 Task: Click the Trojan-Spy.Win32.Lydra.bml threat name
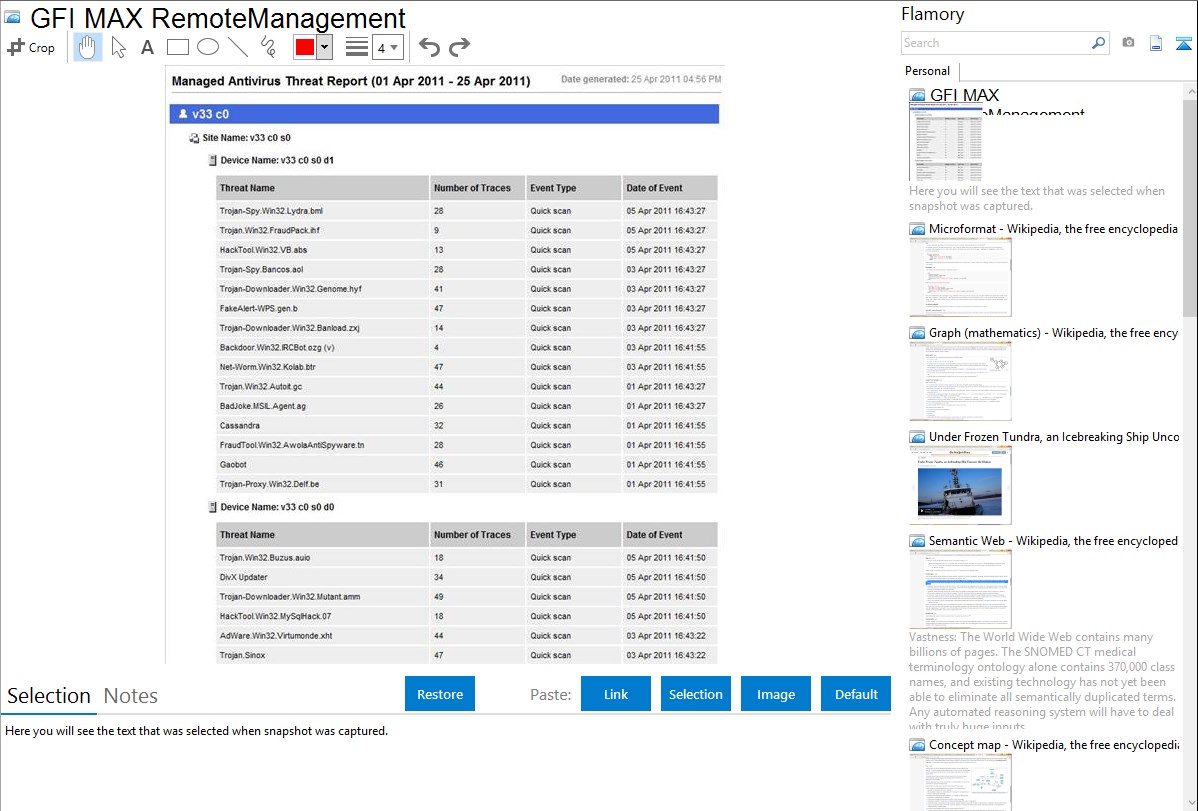(x=271, y=211)
